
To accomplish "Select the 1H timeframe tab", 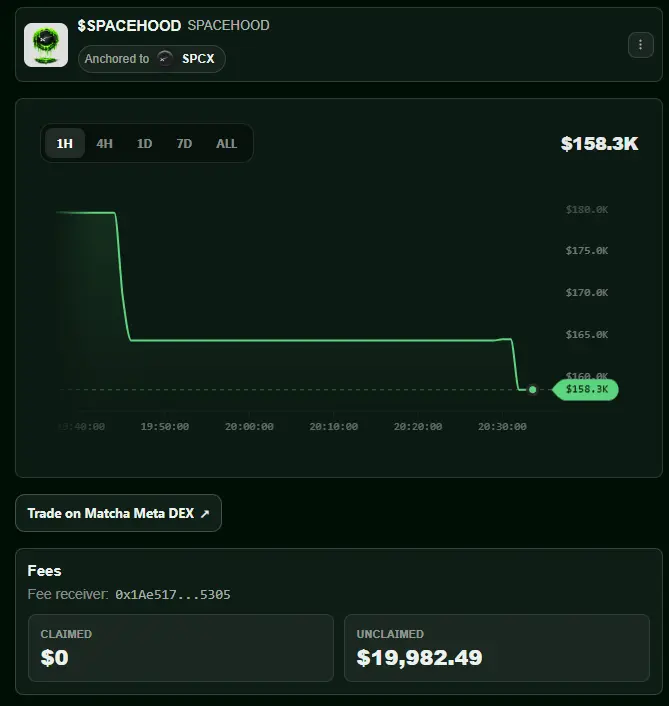I will (65, 143).
